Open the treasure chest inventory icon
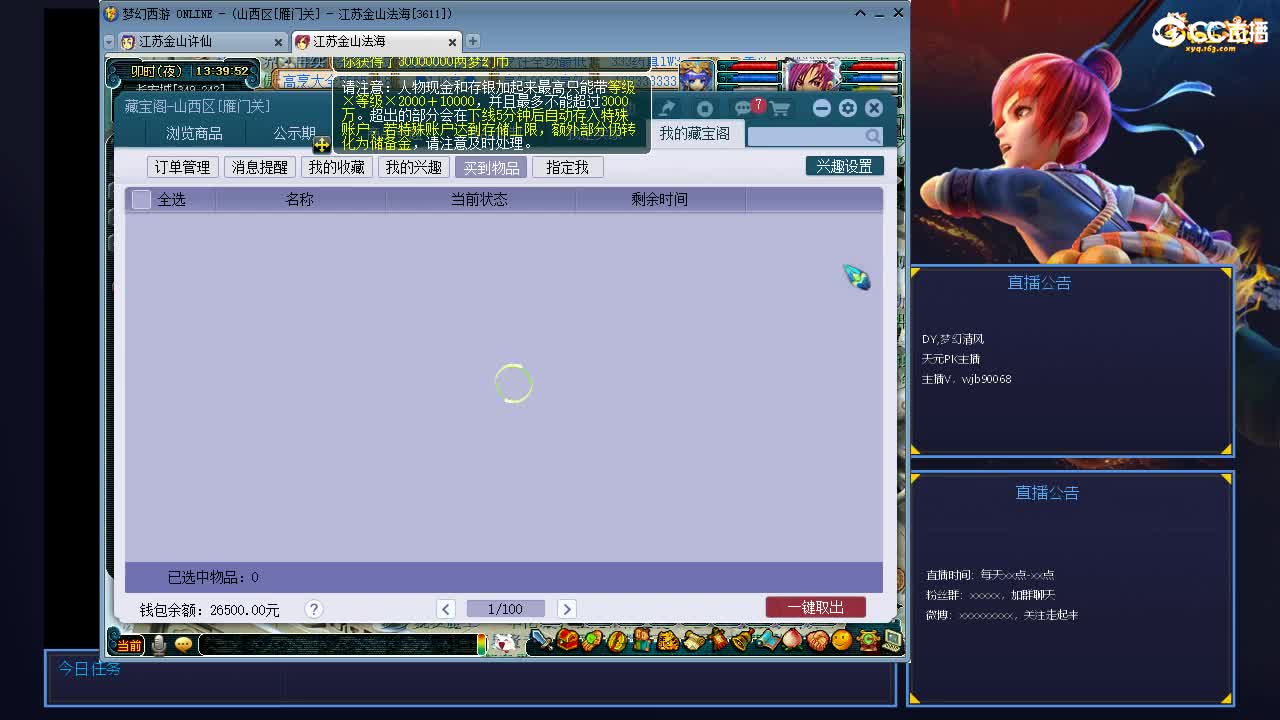Screen dimensions: 1280x720 pyautogui.click(x=568, y=640)
